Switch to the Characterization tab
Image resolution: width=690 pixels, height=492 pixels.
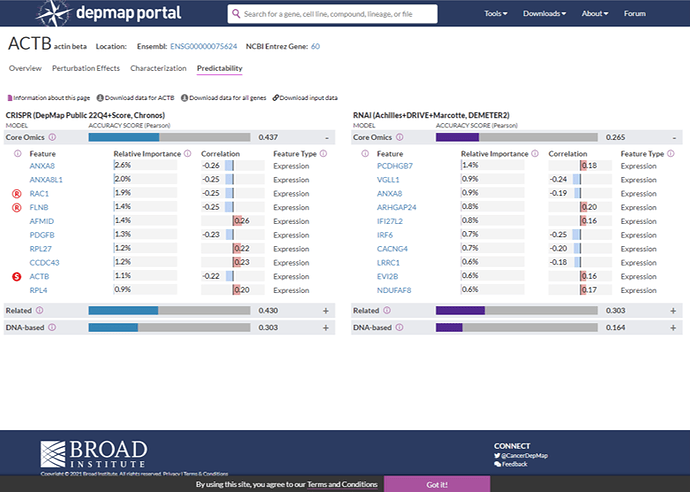(x=158, y=68)
